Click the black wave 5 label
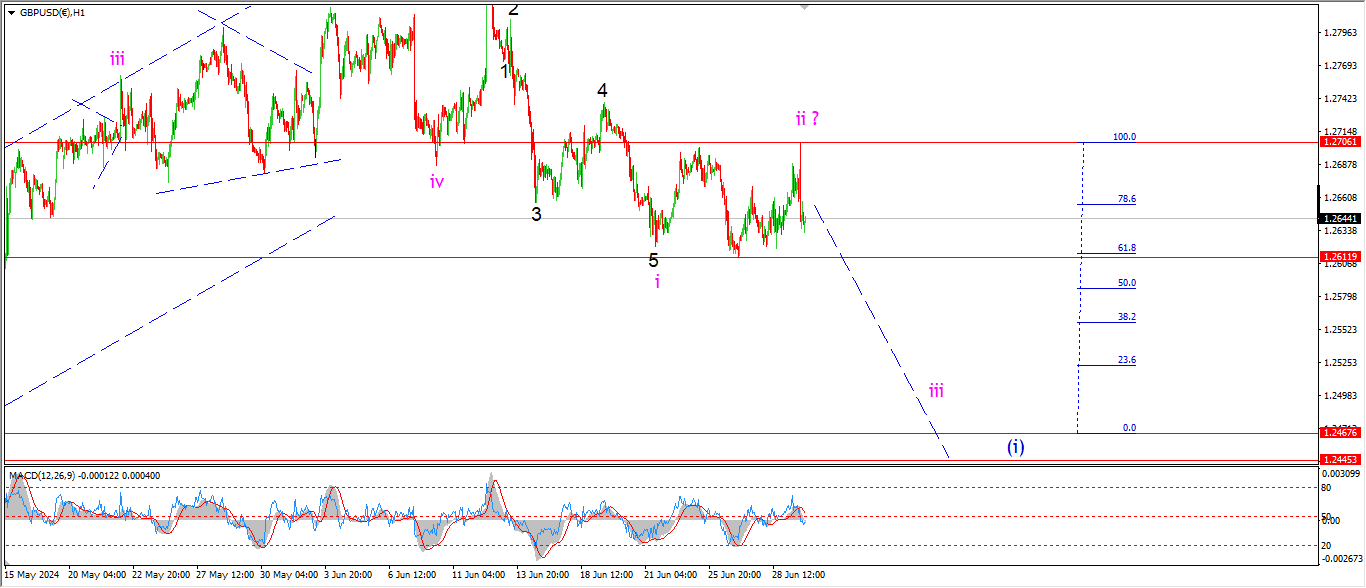 (653, 260)
